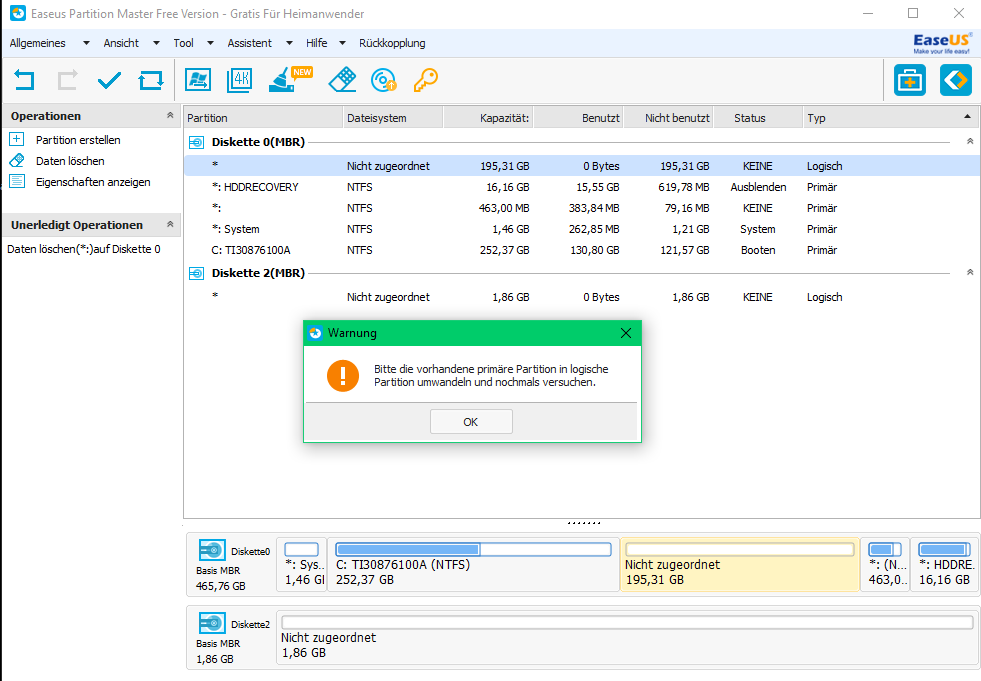Click the EaseUS logo in menu bar
This screenshot has height=681, width=981.
(x=942, y=44)
